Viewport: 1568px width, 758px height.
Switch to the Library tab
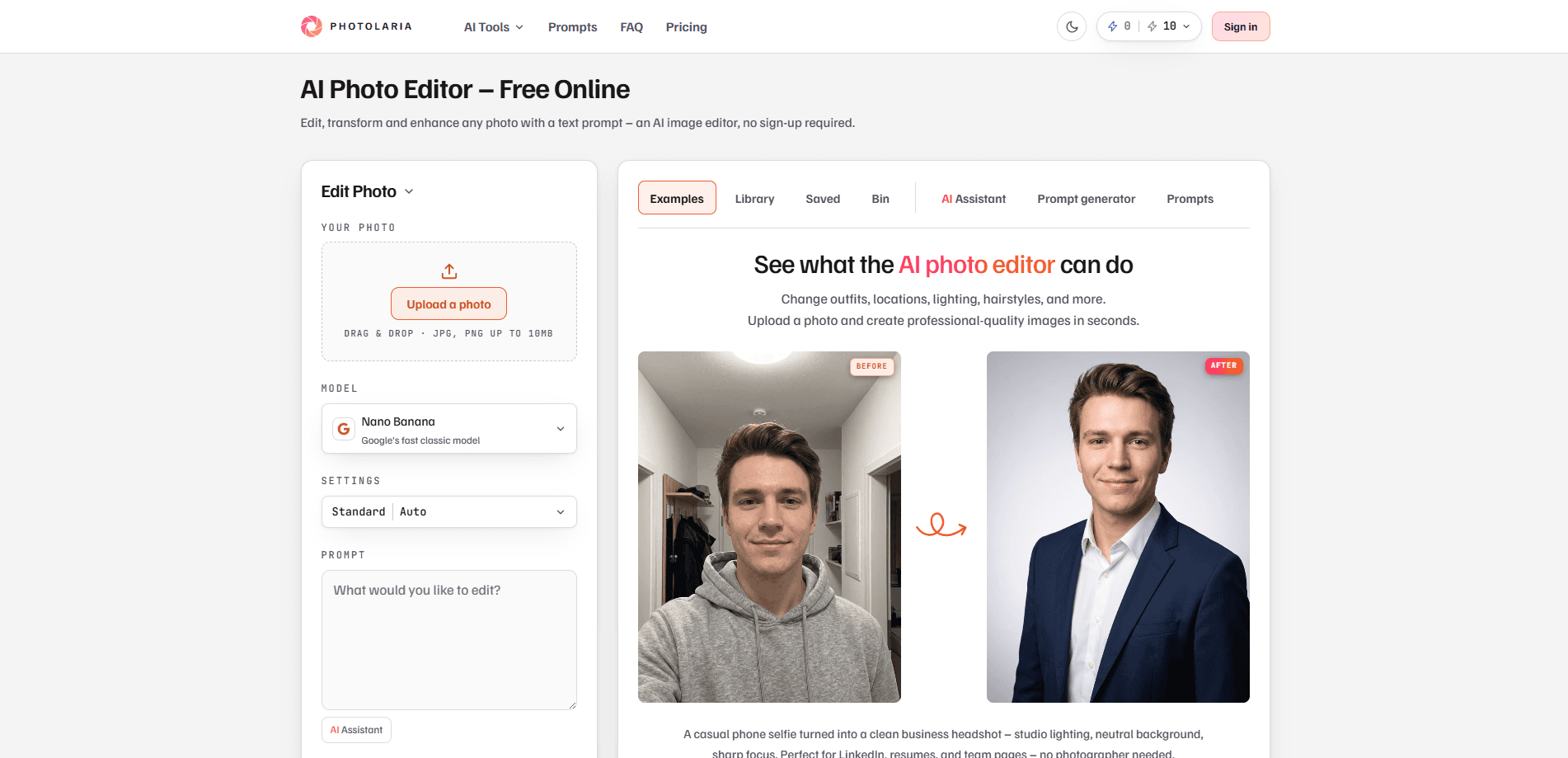pos(755,199)
